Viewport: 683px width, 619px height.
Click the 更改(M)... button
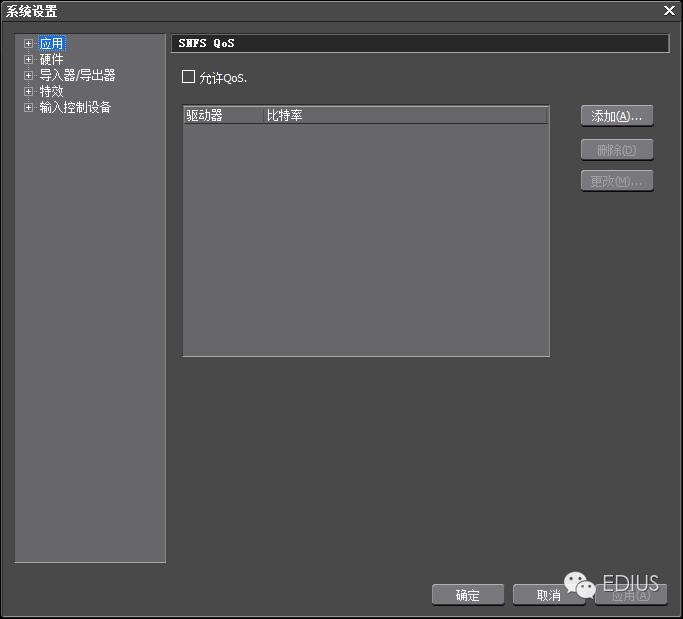(617, 181)
